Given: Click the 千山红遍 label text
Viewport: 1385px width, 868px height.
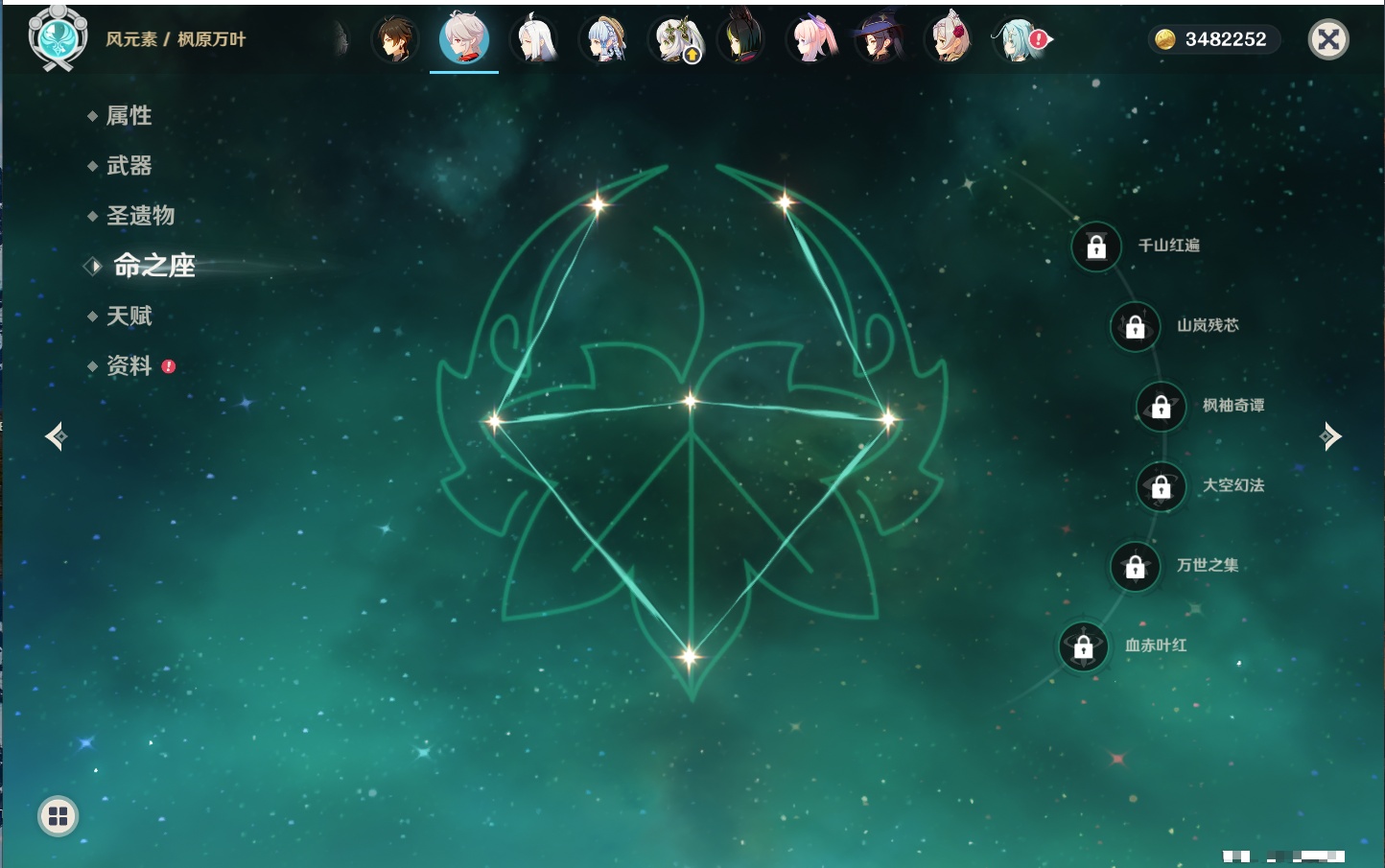Looking at the screenshot, I should (1169, 246).
